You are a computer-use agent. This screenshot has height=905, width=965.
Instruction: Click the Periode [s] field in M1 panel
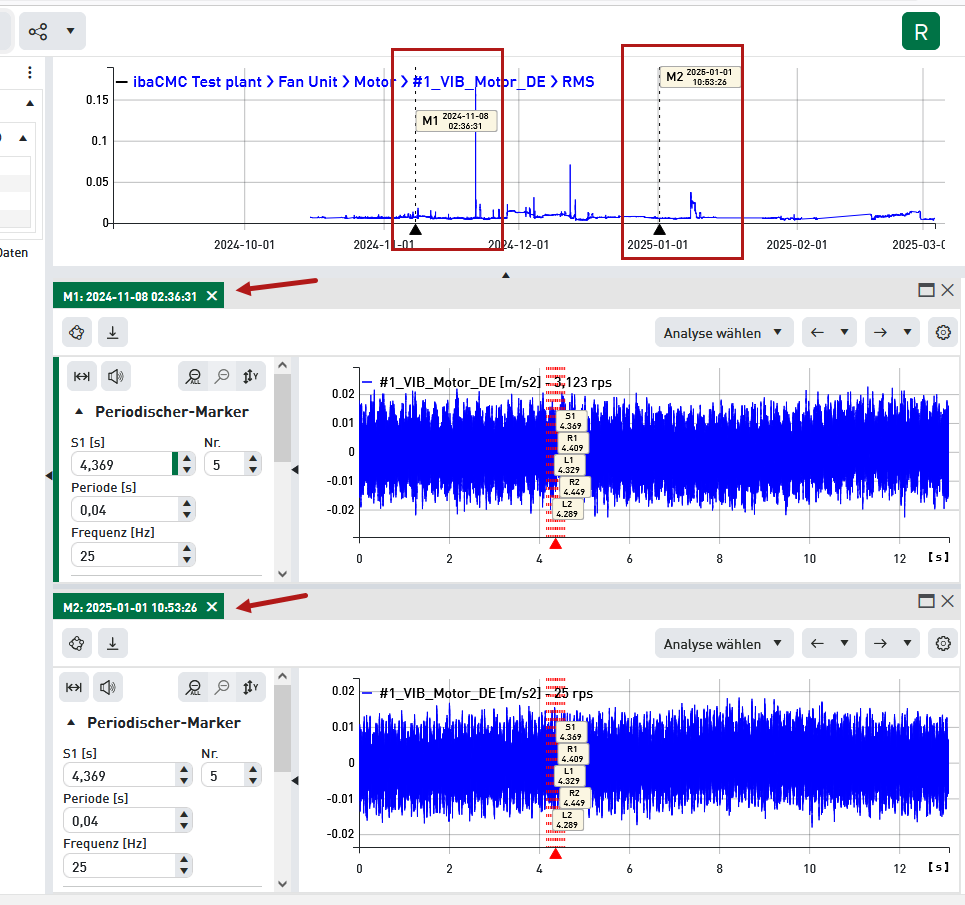point(124,510)
